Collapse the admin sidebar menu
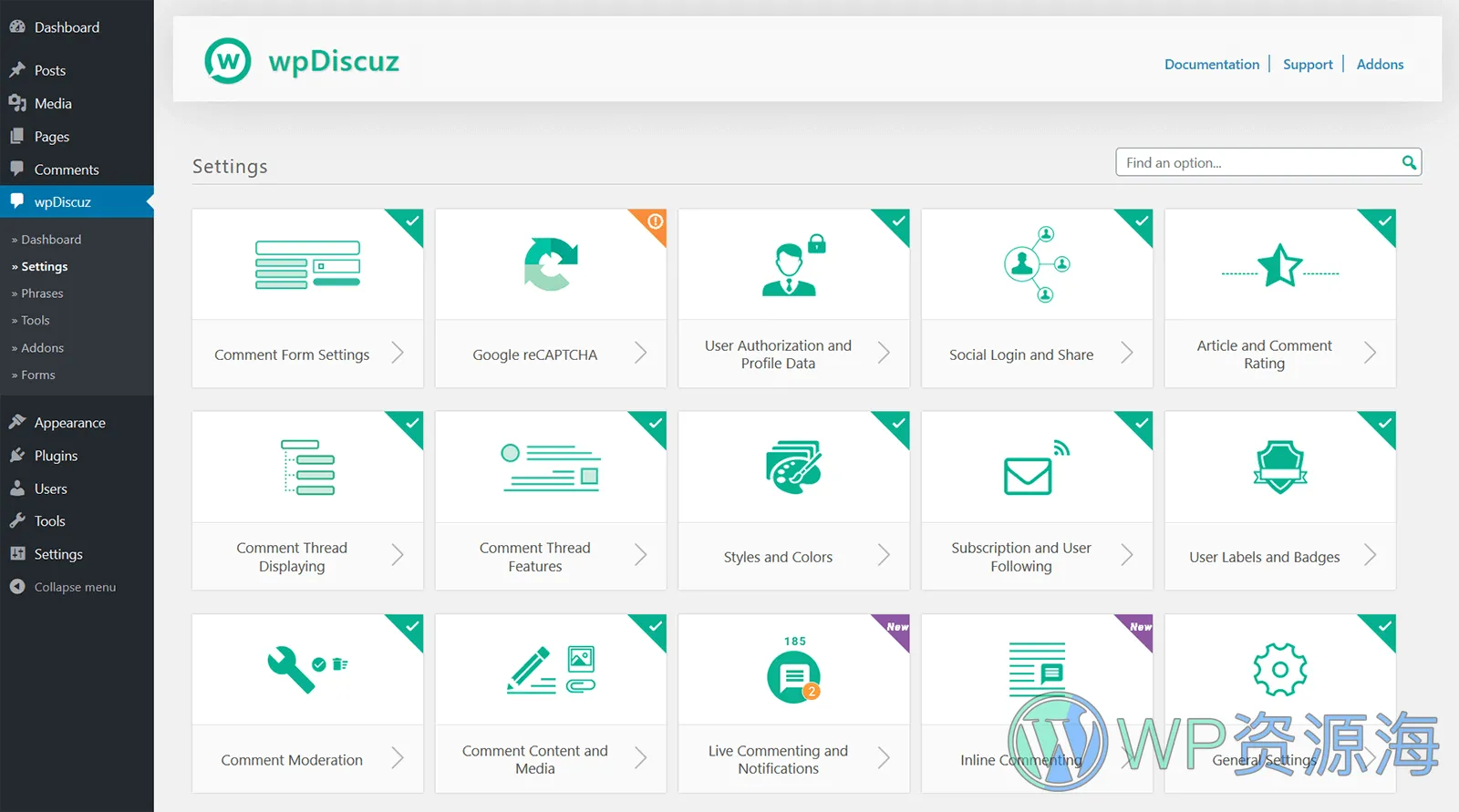 [x=75, y=587]
